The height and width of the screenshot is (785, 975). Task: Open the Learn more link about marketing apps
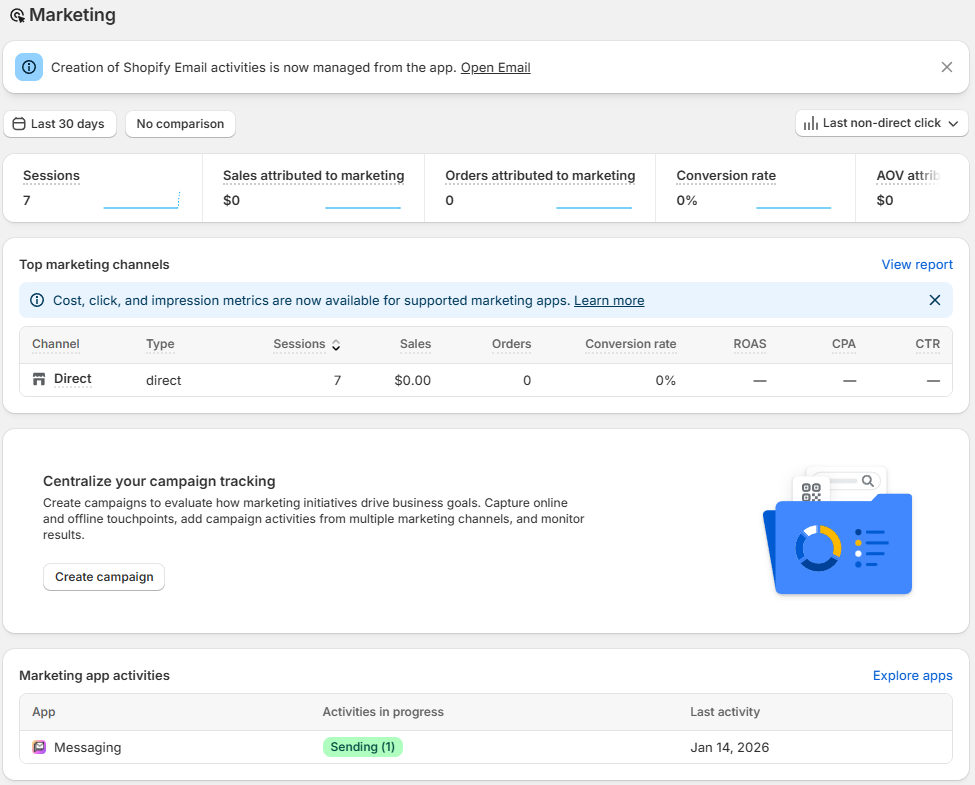609,300
